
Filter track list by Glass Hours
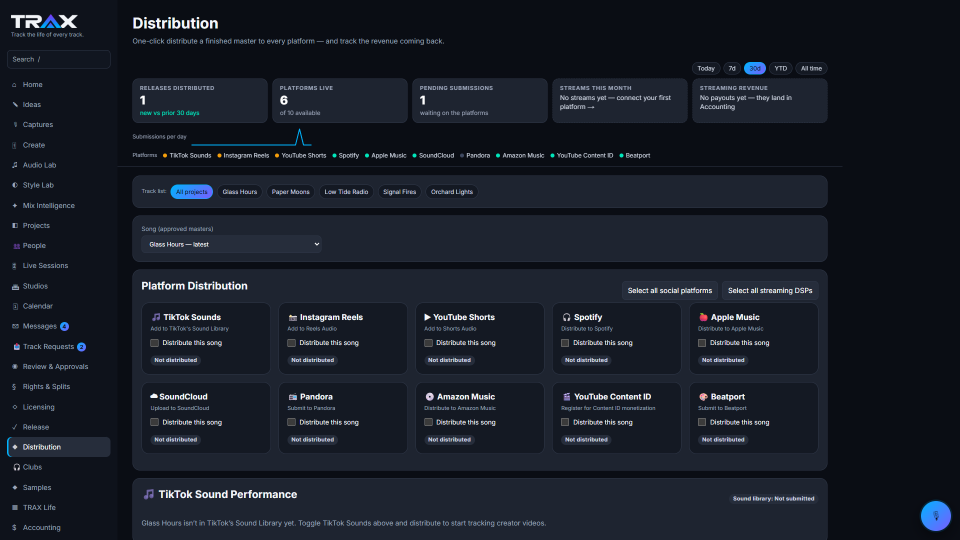click(x=239, y=192)
